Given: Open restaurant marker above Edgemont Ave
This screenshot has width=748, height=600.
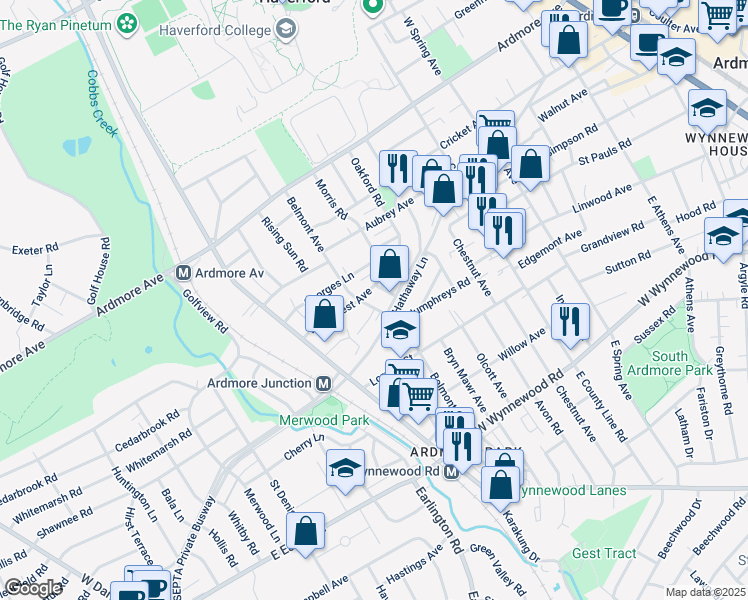Looking at the screenshot, I should click(503, 232).
